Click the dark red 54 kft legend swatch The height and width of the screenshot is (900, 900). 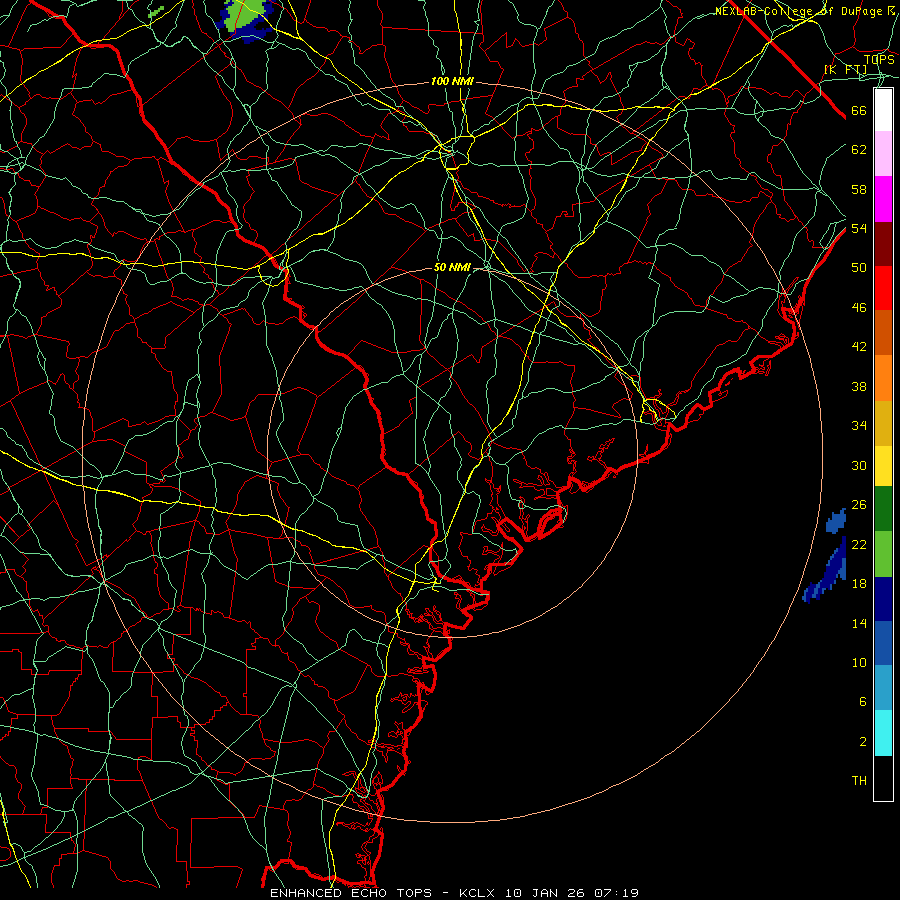click(x=883, y=243)
